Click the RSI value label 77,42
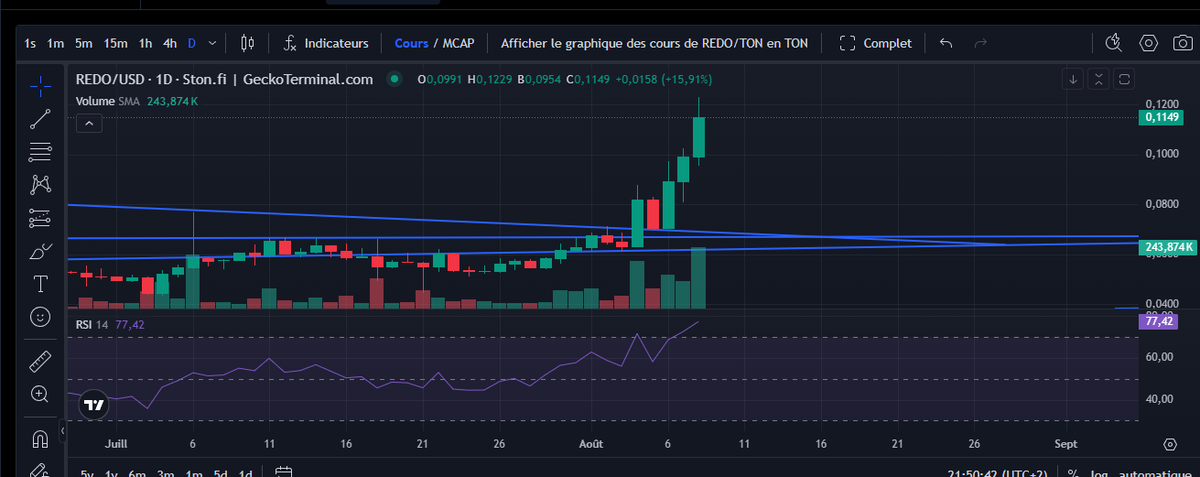 tap(1159, 322)
